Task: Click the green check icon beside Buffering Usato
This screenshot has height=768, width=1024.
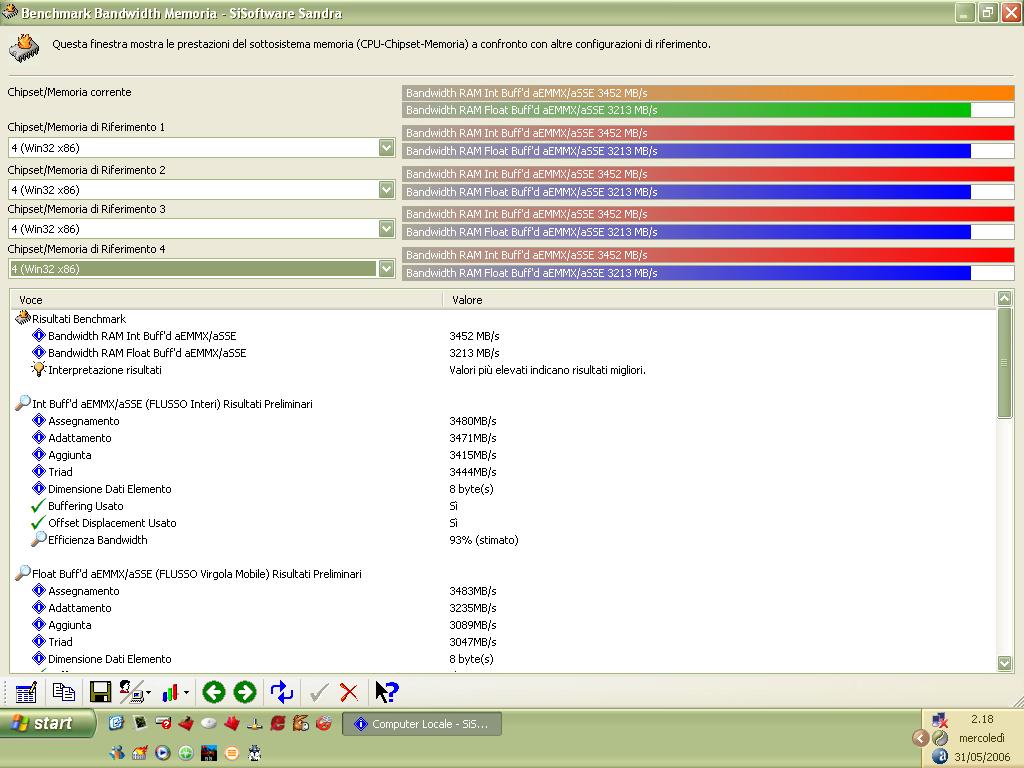Action: (39, 505)
